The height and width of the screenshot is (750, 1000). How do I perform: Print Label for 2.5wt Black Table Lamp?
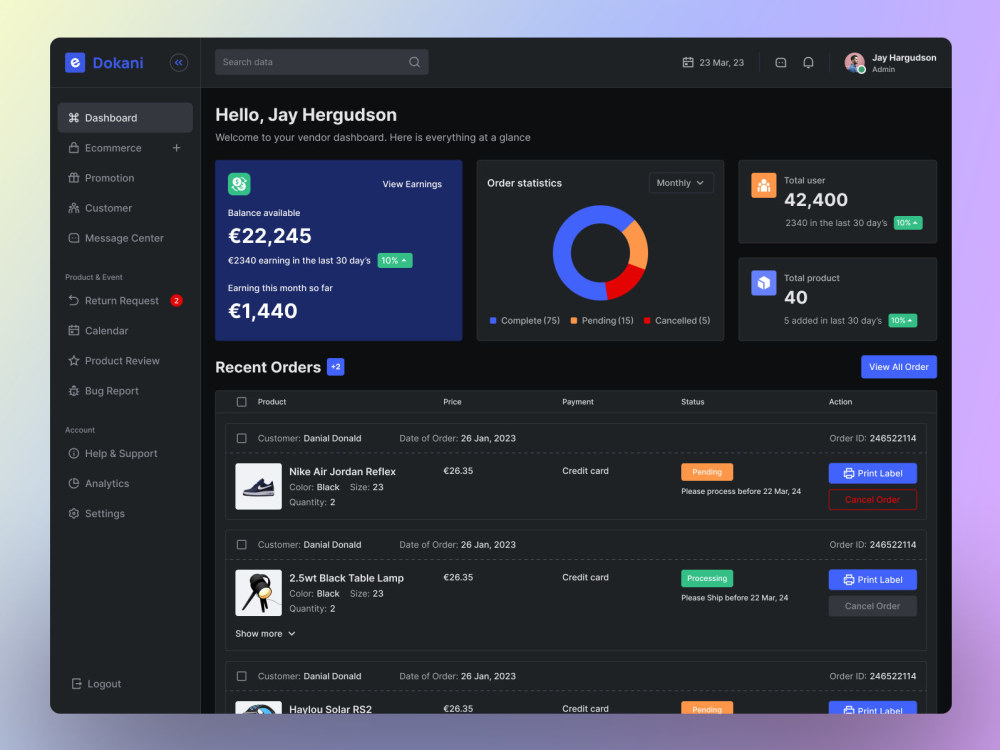pos(872,580)
